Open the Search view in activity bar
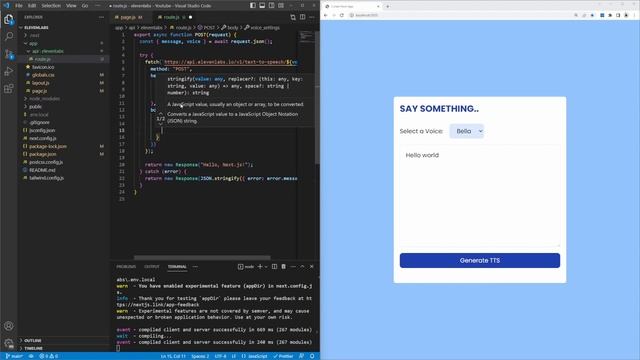The image size is (640, 360). click(9, 37)
